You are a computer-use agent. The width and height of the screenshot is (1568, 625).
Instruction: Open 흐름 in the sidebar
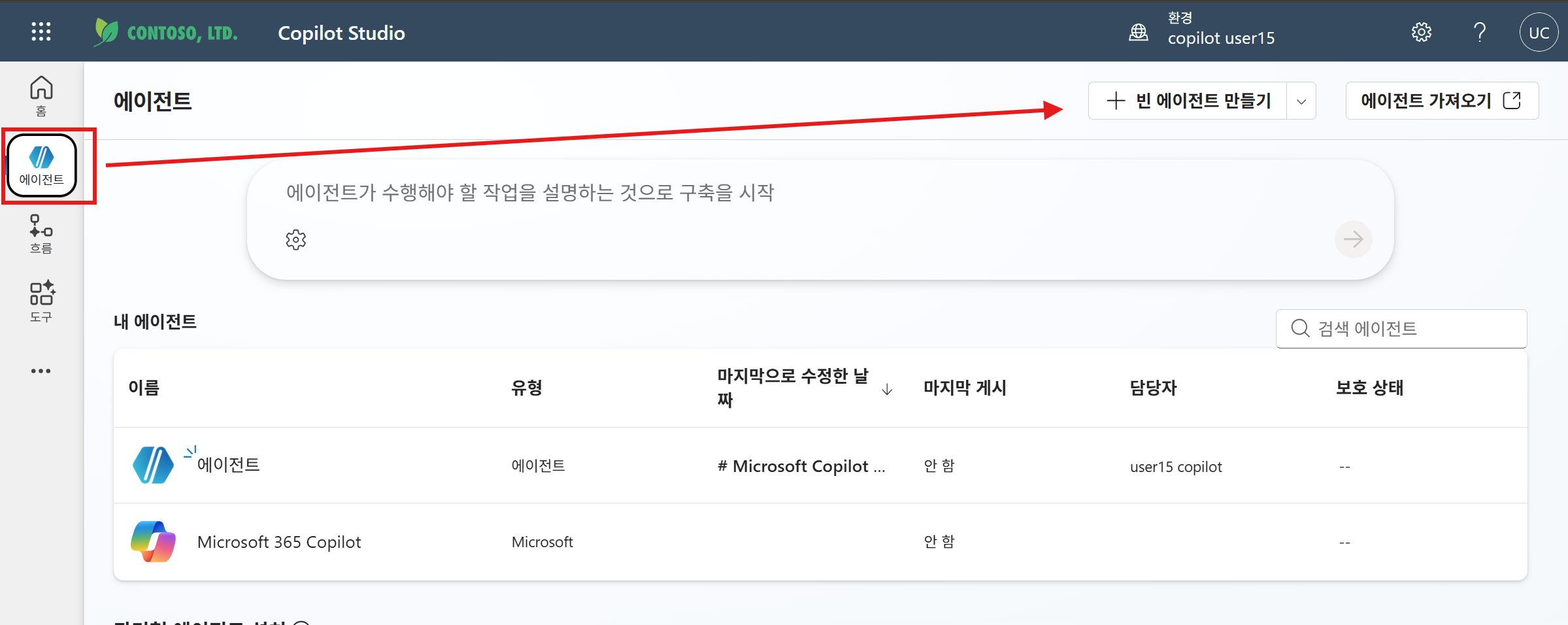pos(41,234)
